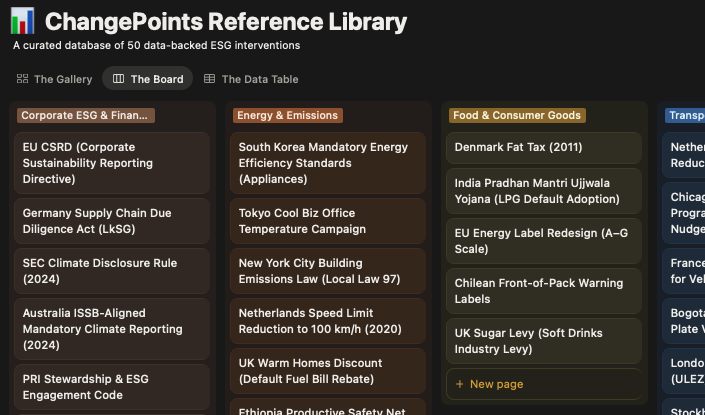705x415 pixels.
Task: Click the Food & Consumer Goods group tag
Action: click(x=517, y=115)
